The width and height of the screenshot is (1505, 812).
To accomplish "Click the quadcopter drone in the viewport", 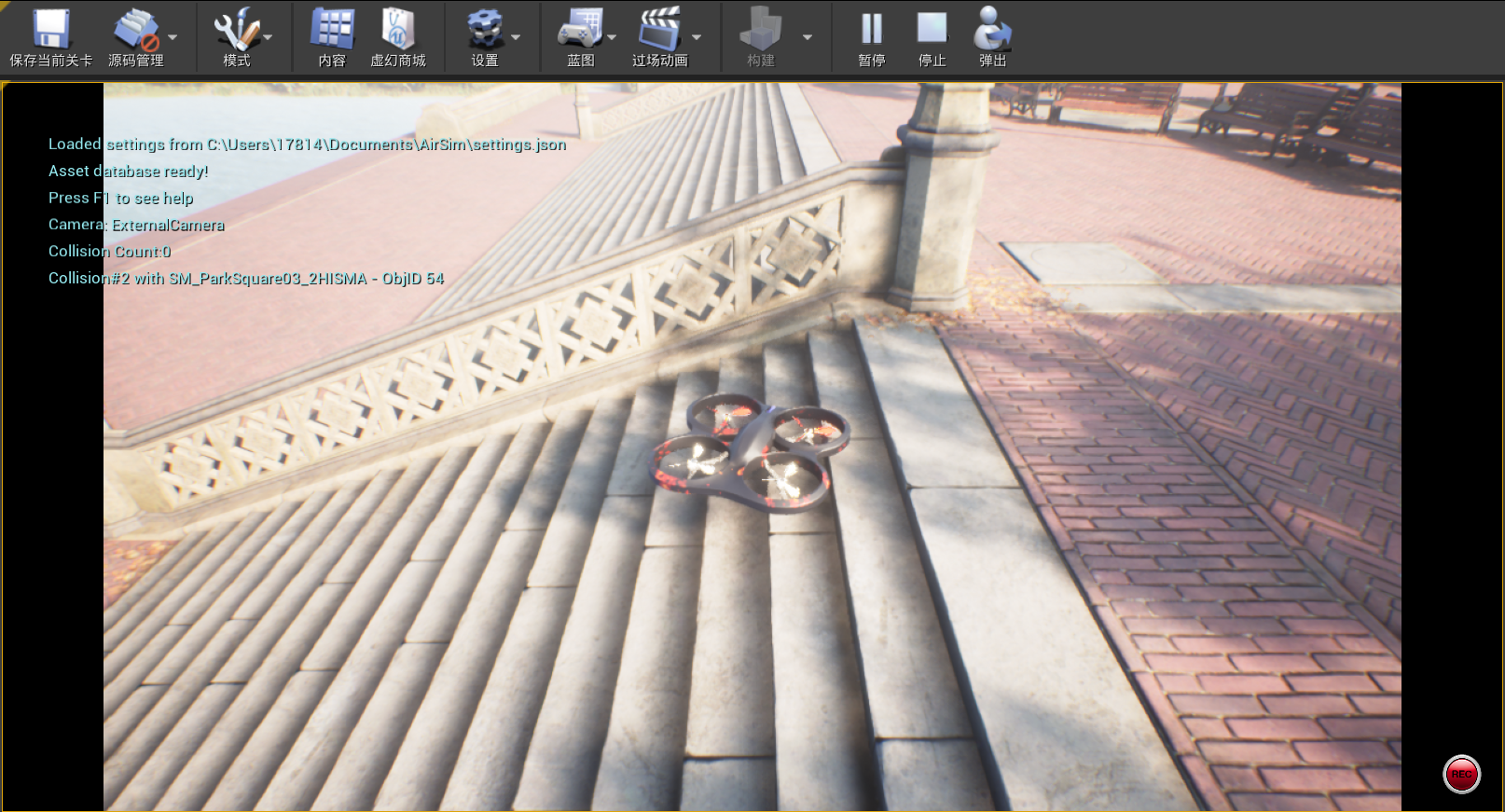I will 751,452.
